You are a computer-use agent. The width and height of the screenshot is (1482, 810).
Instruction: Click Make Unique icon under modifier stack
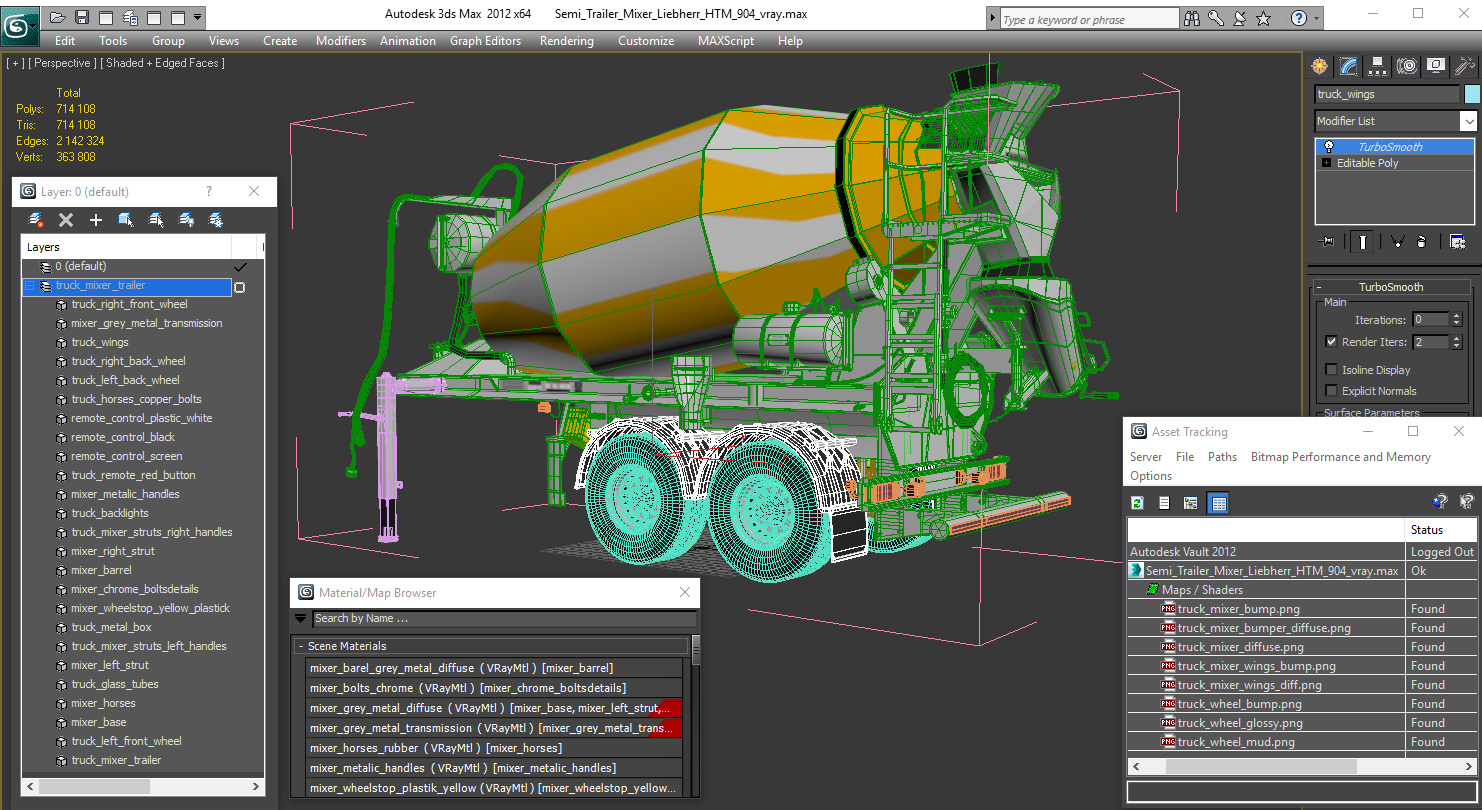[x=1398, y=241]
